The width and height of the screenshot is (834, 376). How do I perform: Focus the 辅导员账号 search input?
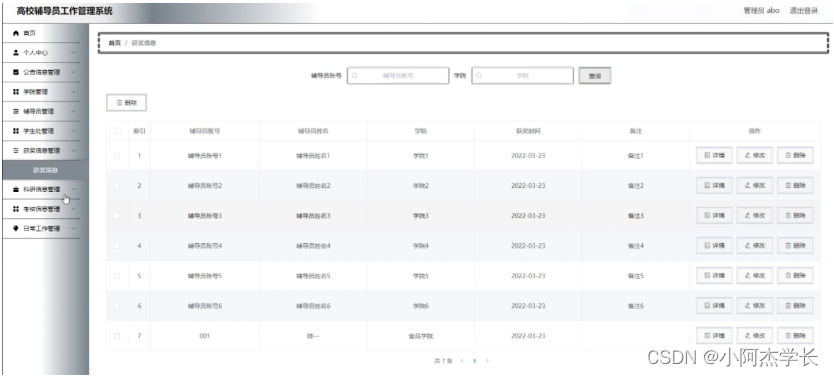[398, 76]
